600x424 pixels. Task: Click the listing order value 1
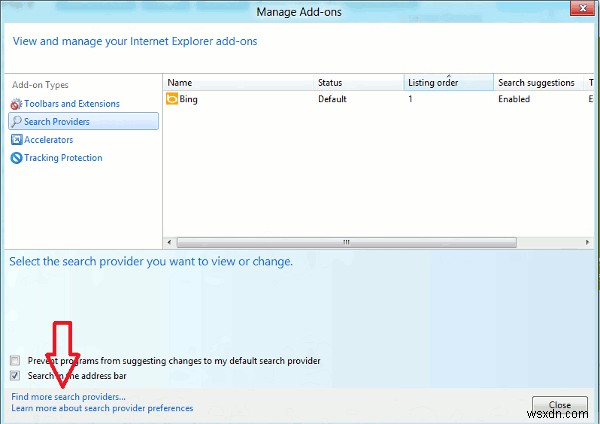pos(410,99)
